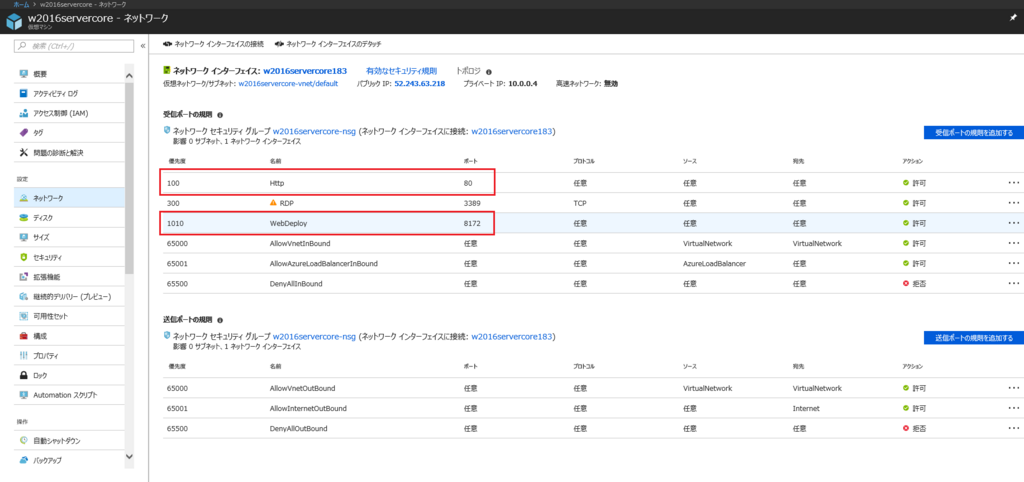Open the バックアップ menu item

[69, 460]
